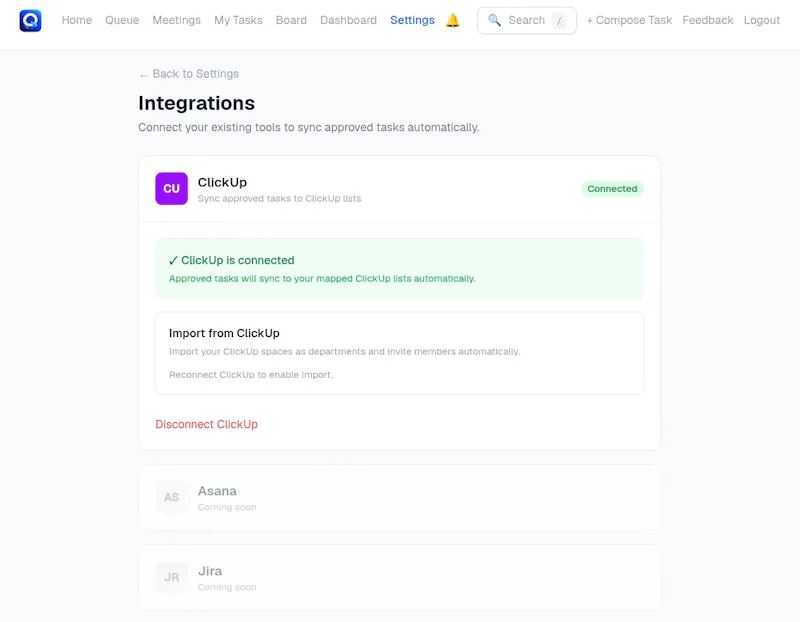Open the Queue page
800x622 pixels.
tap(122, 20)
